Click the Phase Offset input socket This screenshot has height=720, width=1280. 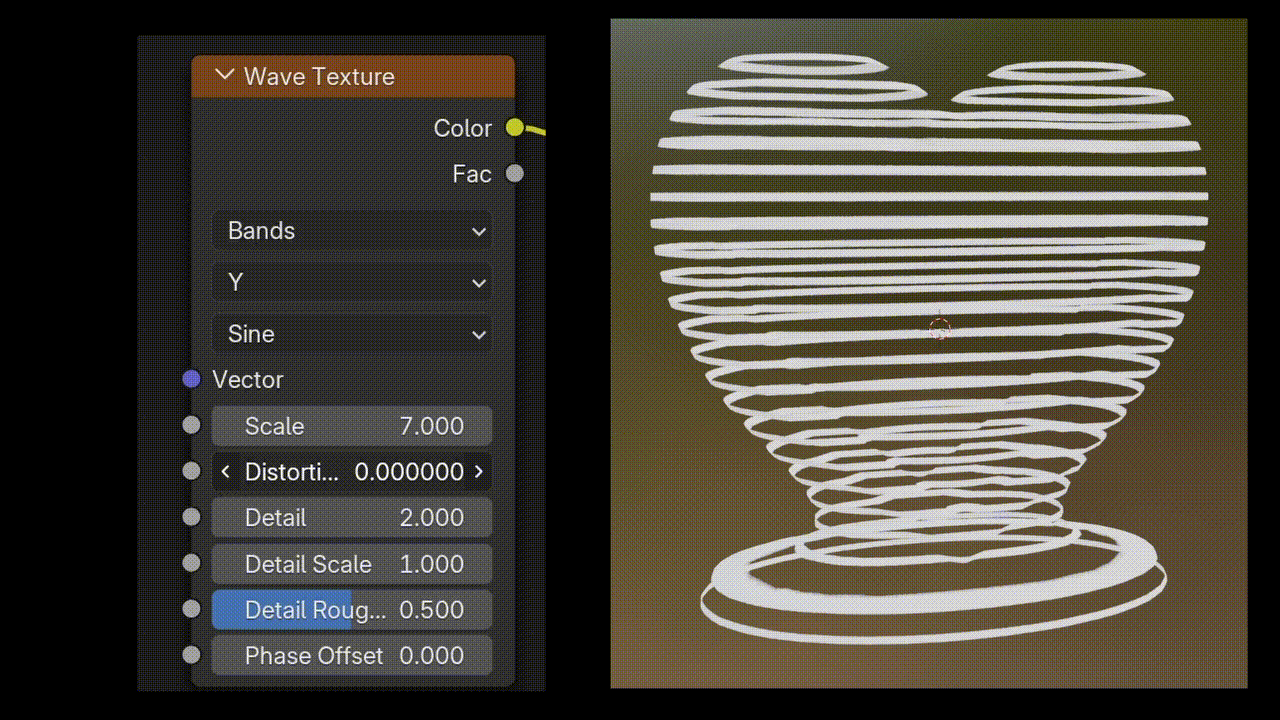pos(192,655)
